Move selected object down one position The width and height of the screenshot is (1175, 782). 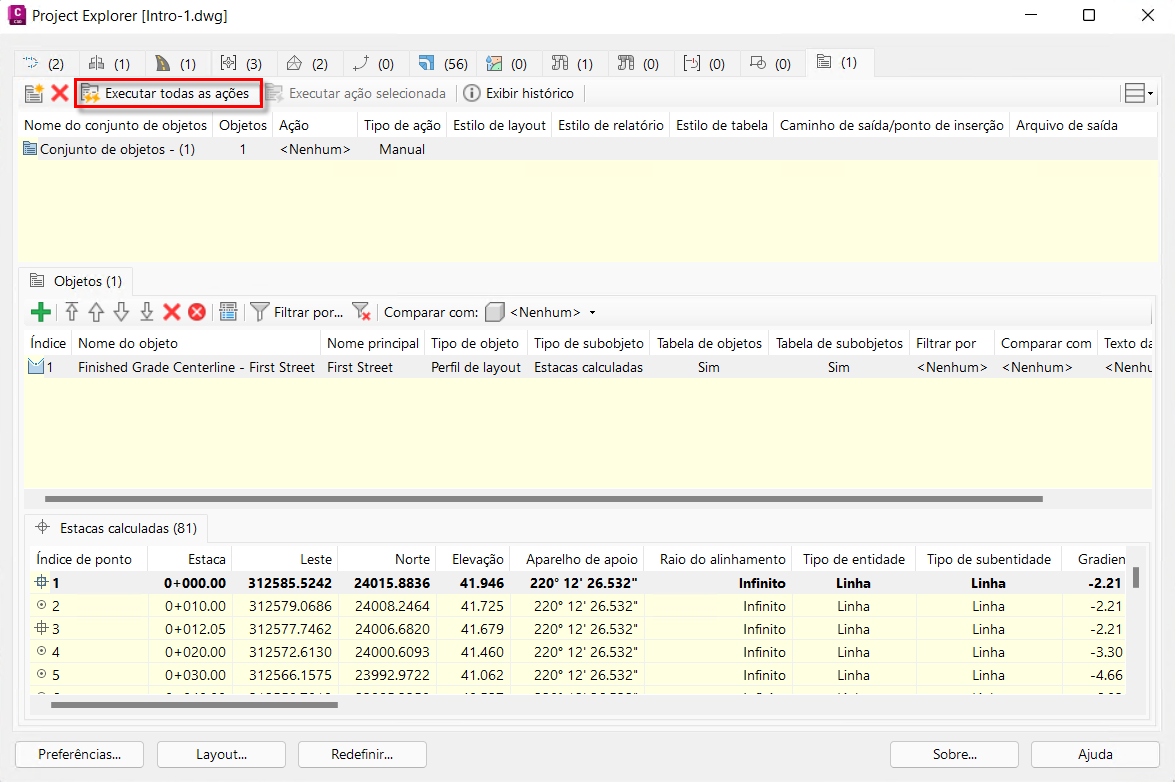[x=121, y=312]
